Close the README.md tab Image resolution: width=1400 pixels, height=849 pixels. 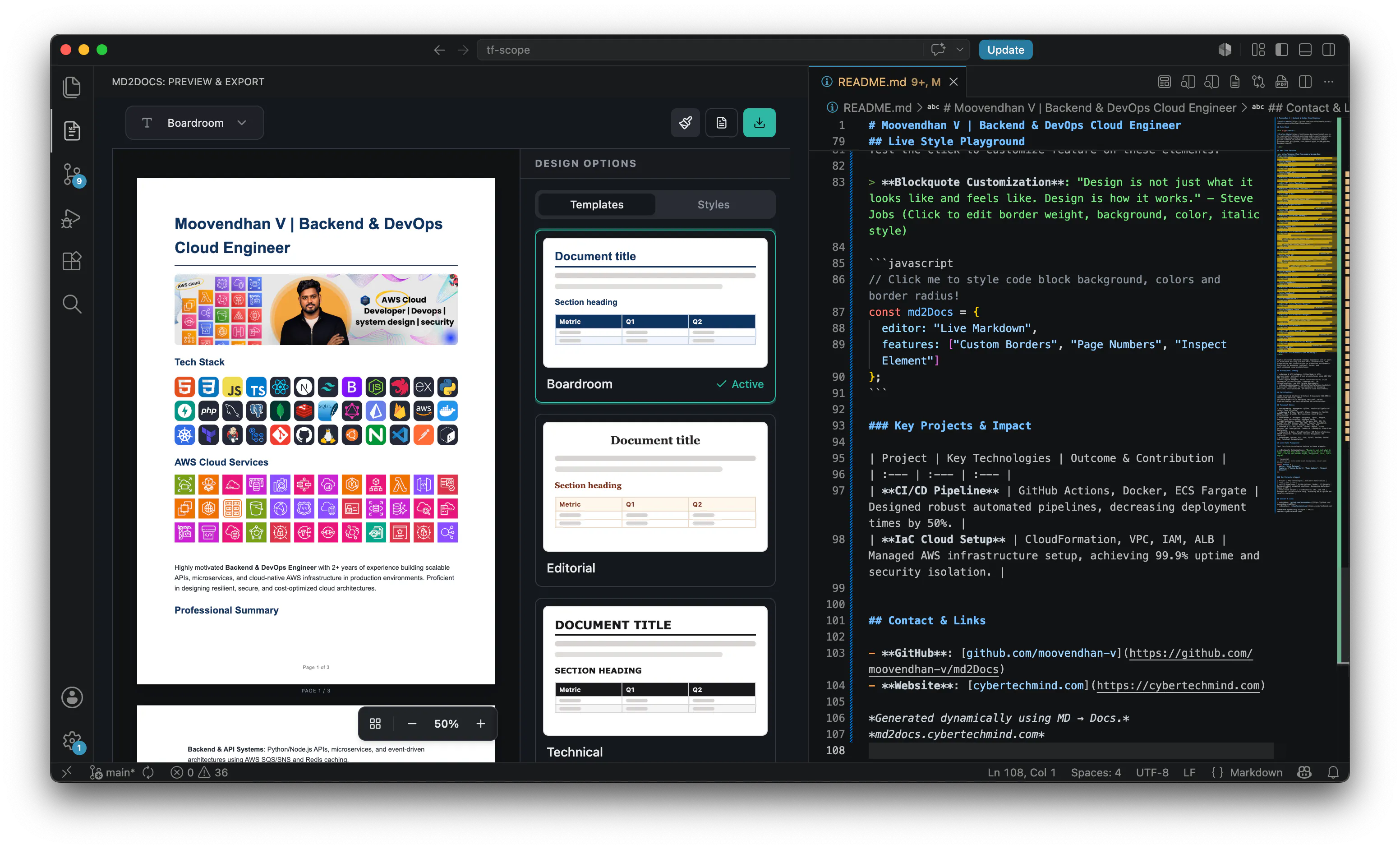point(953,82)
